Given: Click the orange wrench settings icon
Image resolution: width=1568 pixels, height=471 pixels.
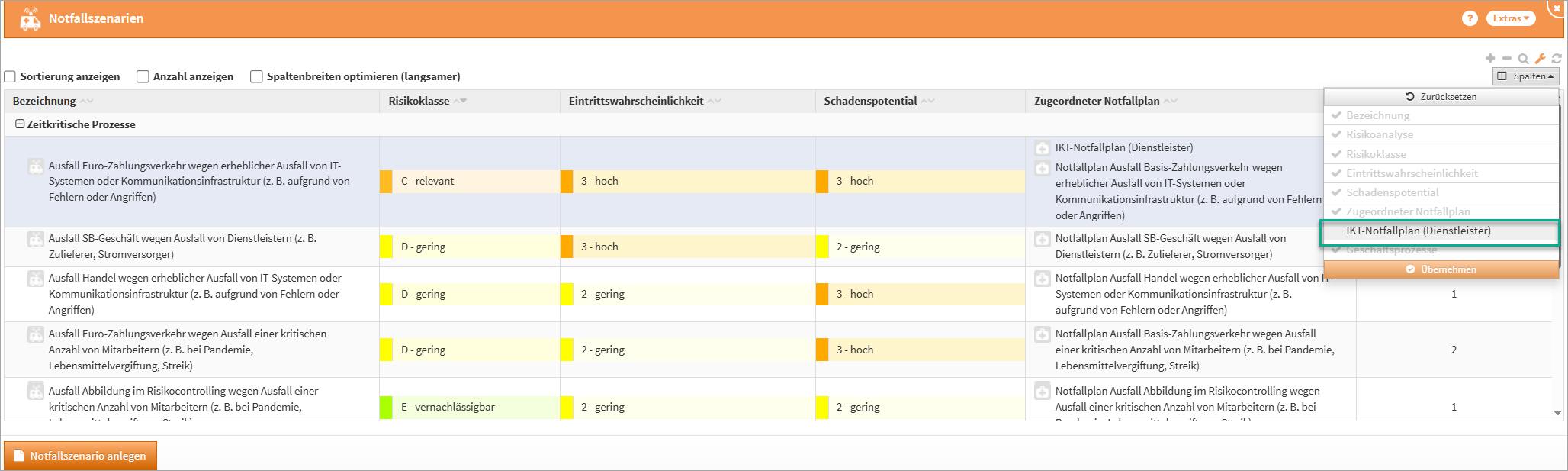Looking at the screenshot, I should [x=1540, y=59].
